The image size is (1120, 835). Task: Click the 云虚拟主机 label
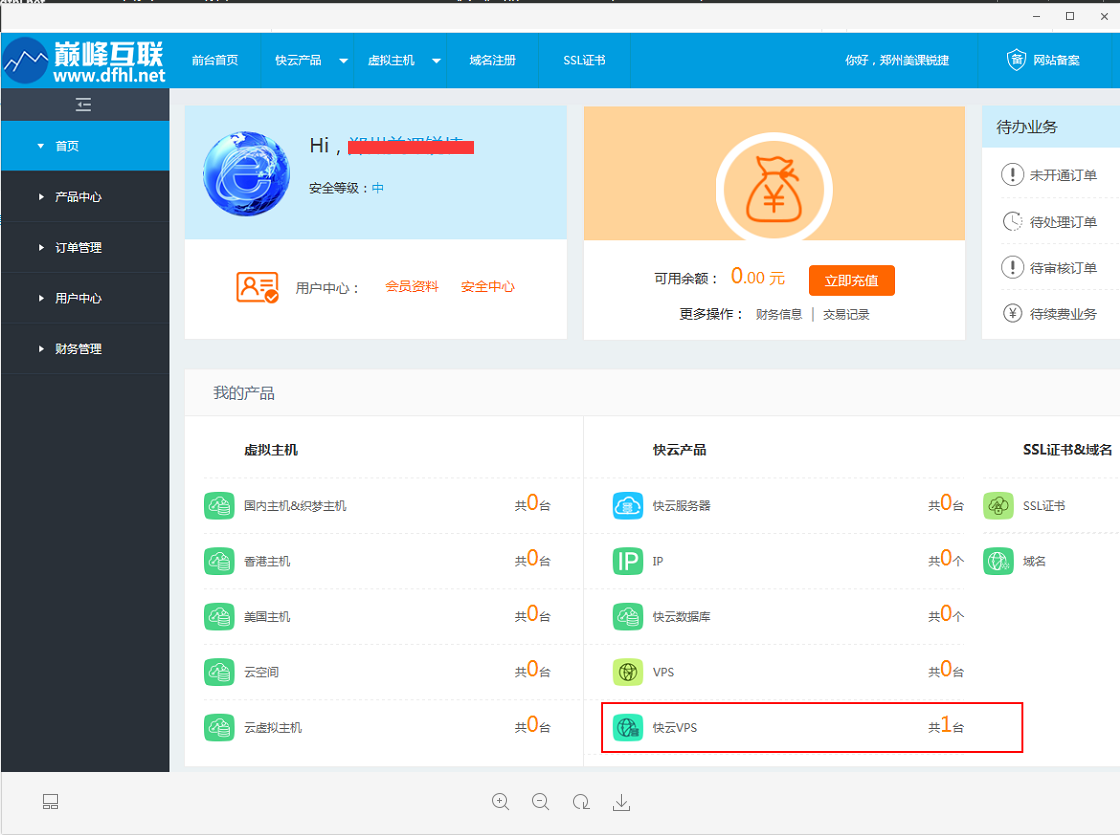pos(273,728)
